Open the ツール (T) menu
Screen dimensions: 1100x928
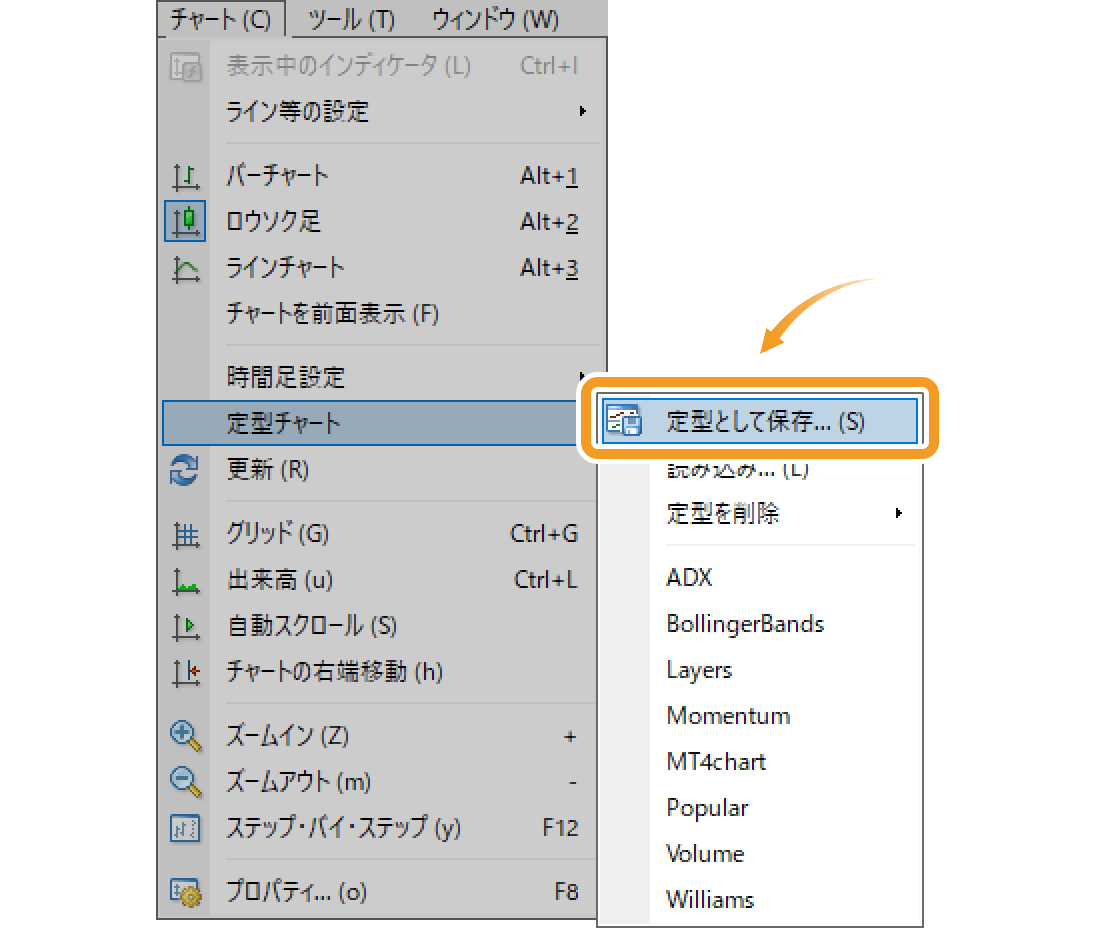(x=351, y=20)
